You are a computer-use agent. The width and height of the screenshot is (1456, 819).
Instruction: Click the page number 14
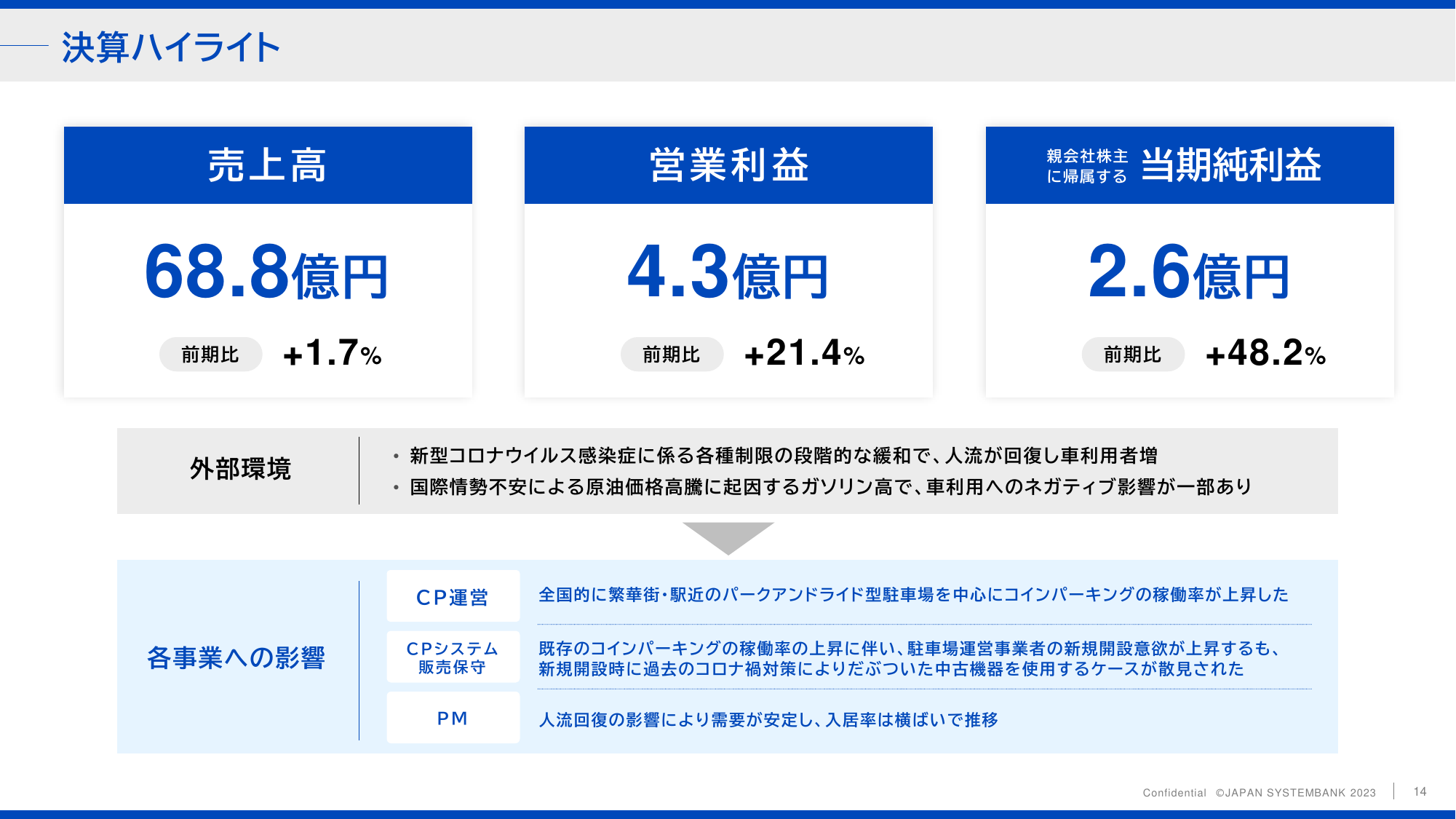pyautogui.click(x=1420, y=791)
